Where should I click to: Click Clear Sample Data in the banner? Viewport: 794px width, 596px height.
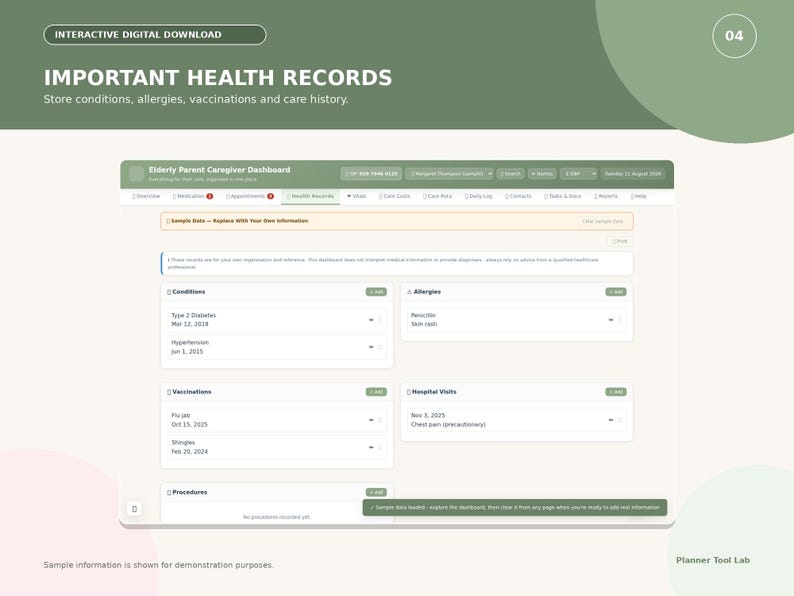pos(603,221)
